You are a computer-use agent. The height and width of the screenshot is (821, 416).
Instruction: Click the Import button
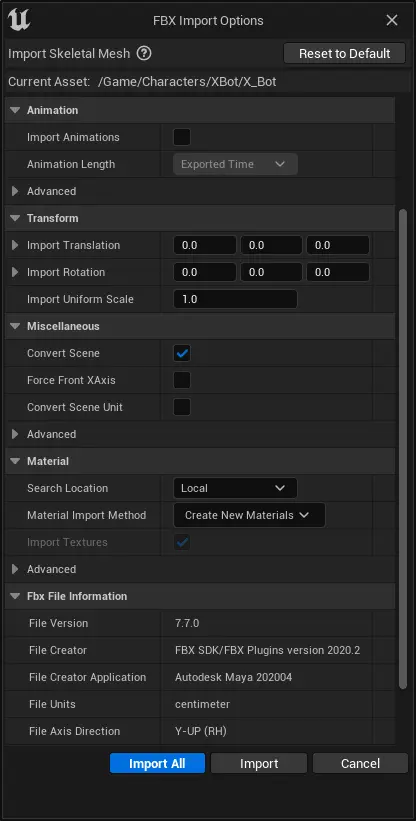pyautogui.click(x=259, y=763)
